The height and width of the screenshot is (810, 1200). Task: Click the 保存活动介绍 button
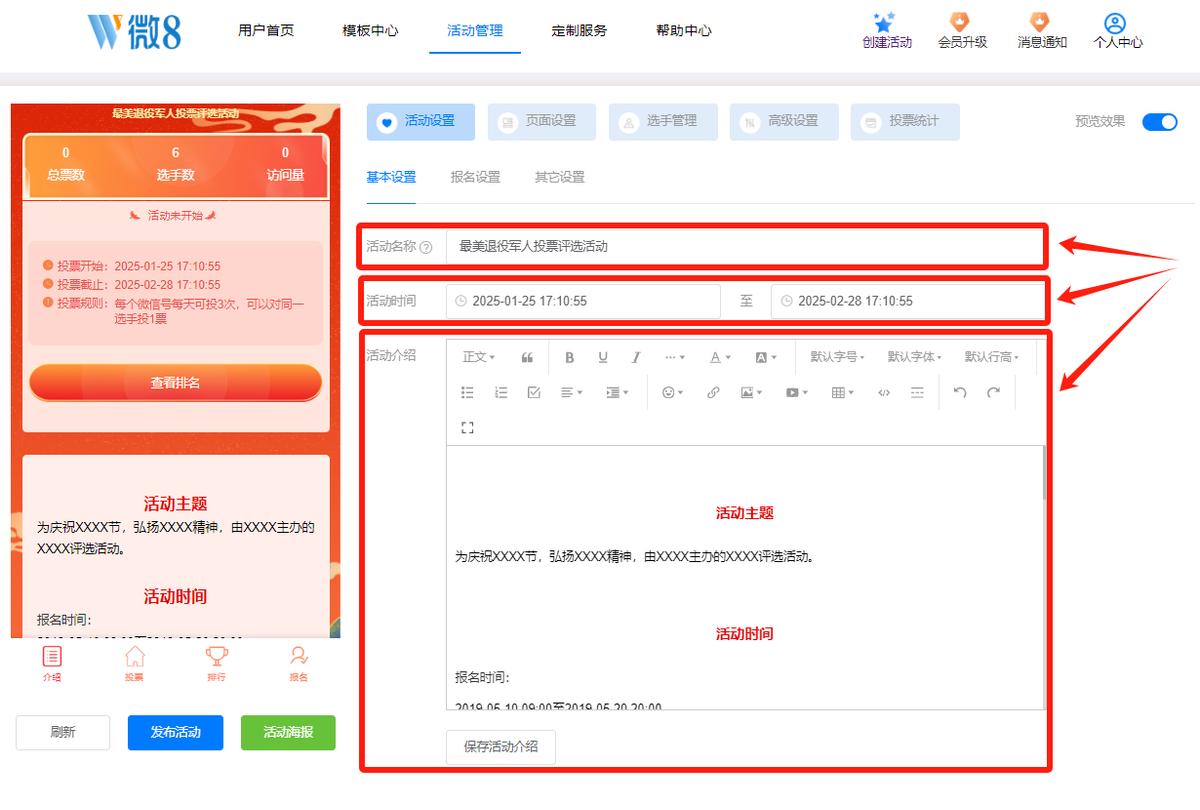[501, 746]
